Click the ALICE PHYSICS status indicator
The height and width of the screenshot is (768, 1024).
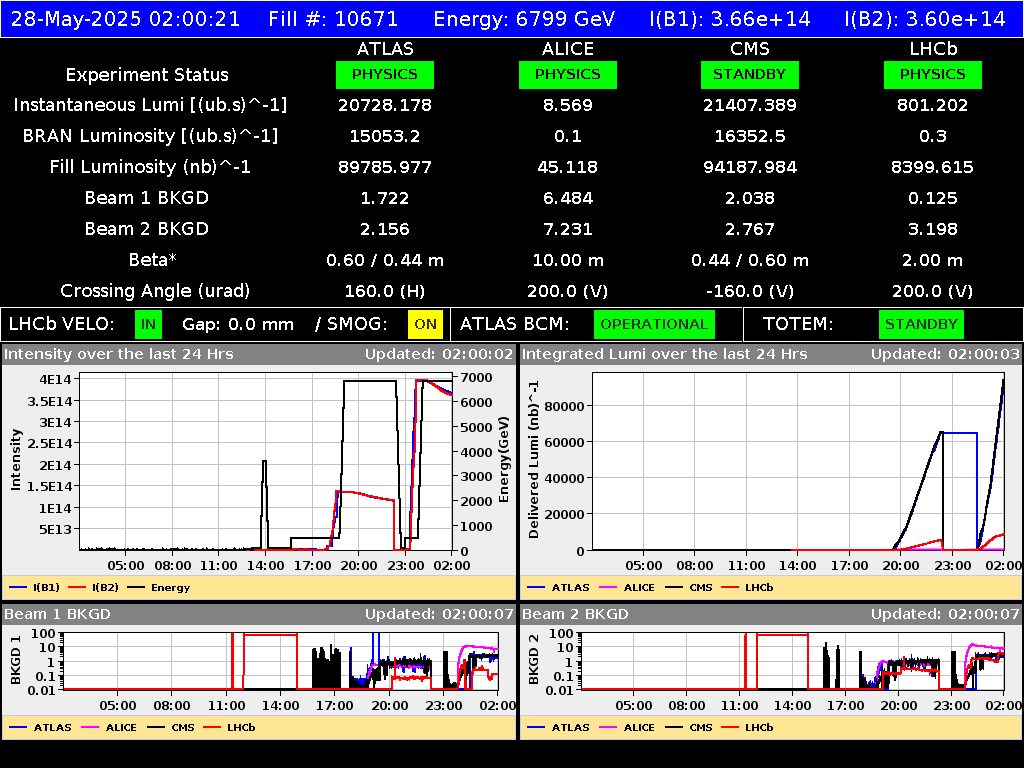tap(568, 74)
